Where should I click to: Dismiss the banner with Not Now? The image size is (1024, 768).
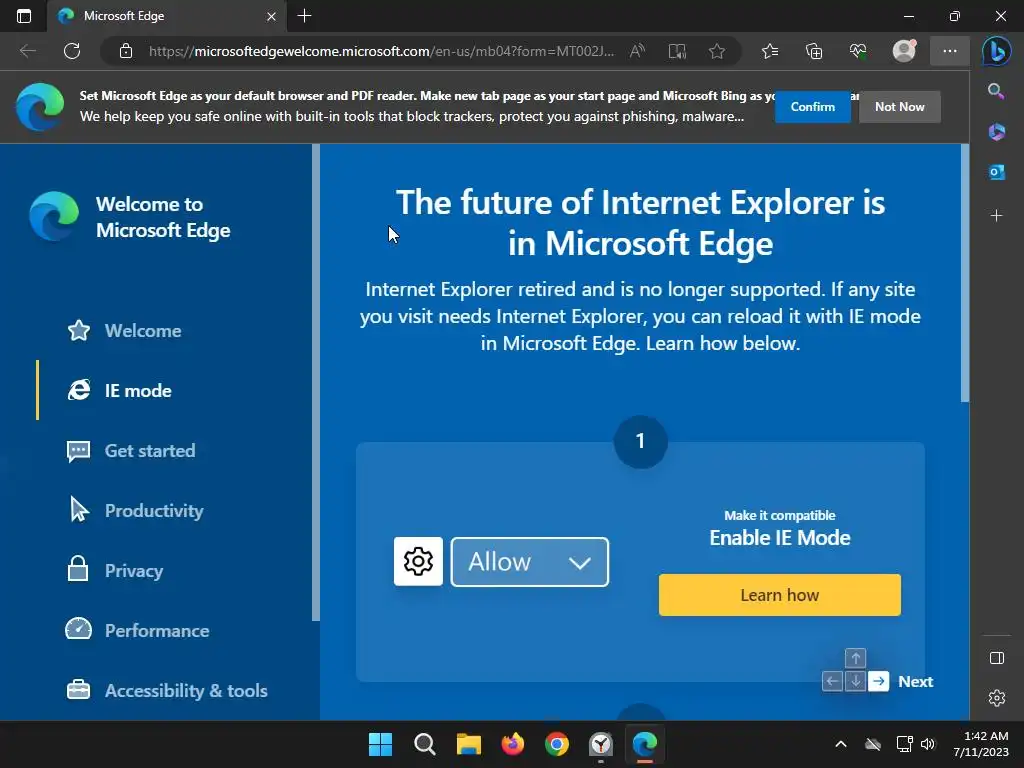pyautogui.click(x=899, y=106)
